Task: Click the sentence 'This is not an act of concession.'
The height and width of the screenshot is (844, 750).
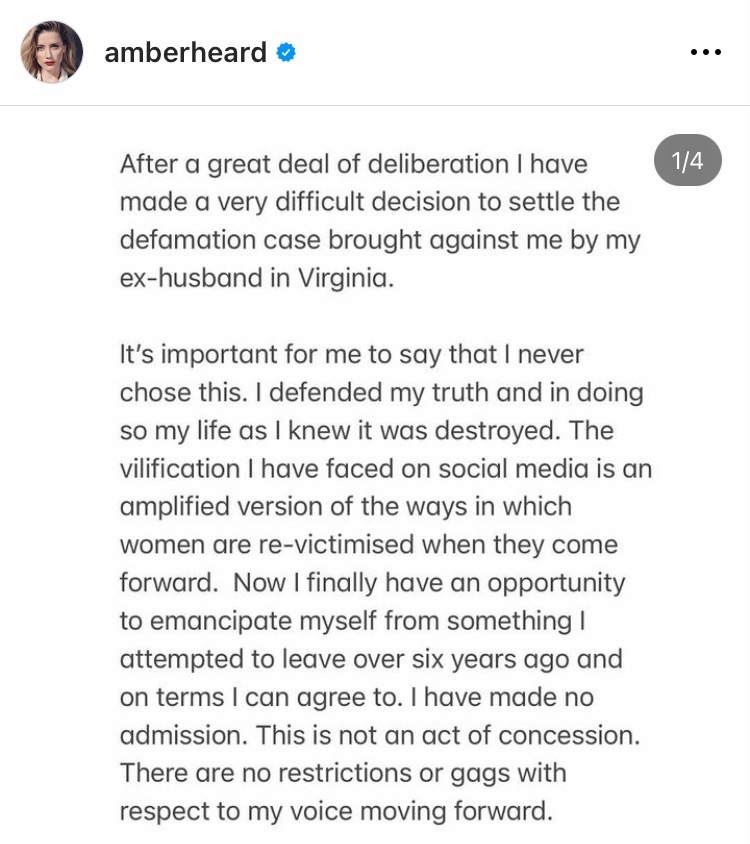Action: coord(448,735)
